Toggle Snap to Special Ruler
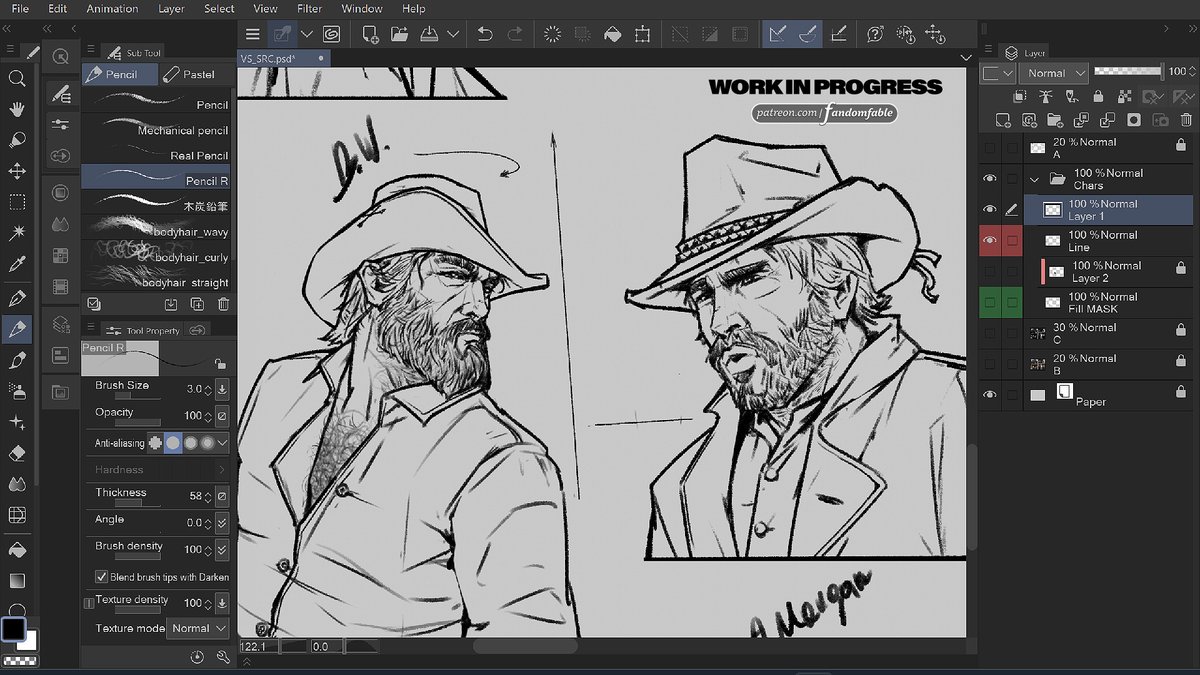 pyautogui.click(x=808, y=34)
